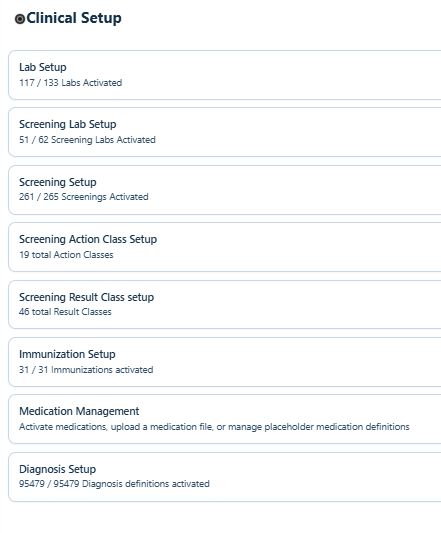The height and width of the screenshot is (533, 441).
Task: Open the Diagnosis Setup card
Action: [225, 477]
